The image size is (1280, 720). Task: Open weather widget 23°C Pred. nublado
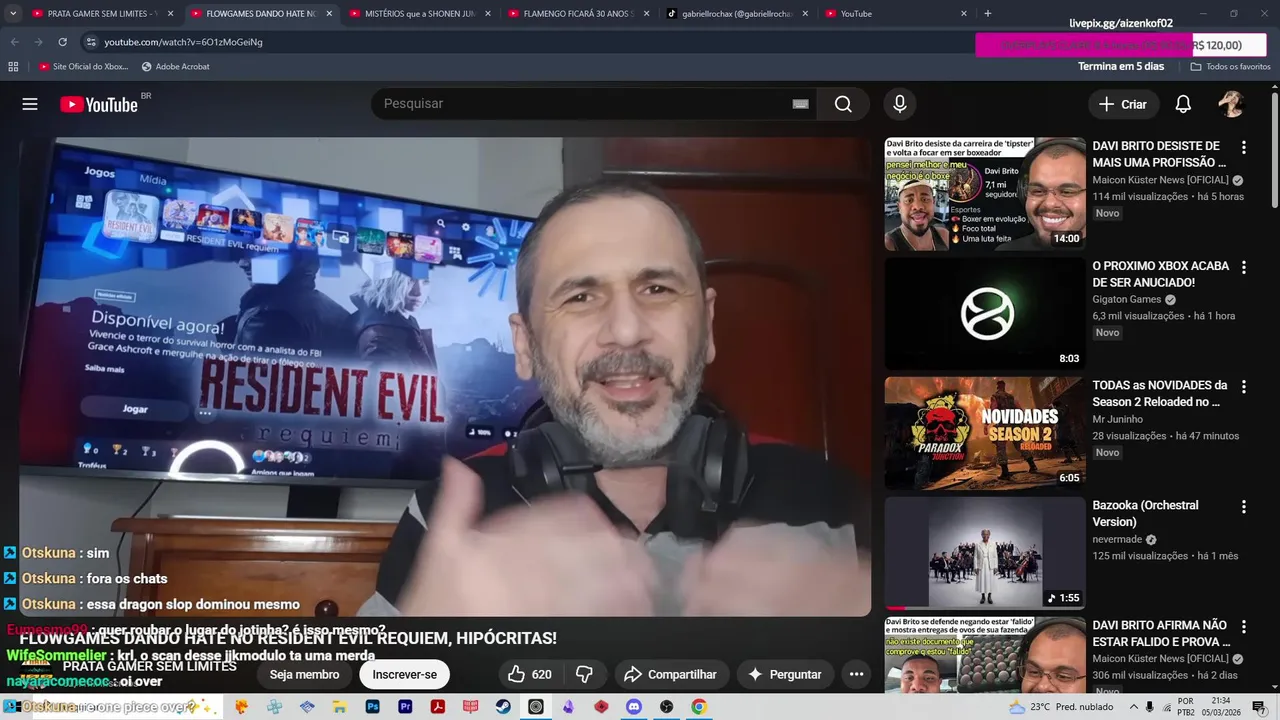pos(1060,707)
